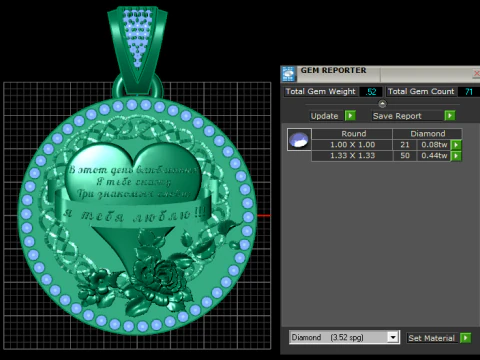Viewport: 480px width, 360px height.
Task: Click the green arrow next to Update
Action: [x=350, y=116]
